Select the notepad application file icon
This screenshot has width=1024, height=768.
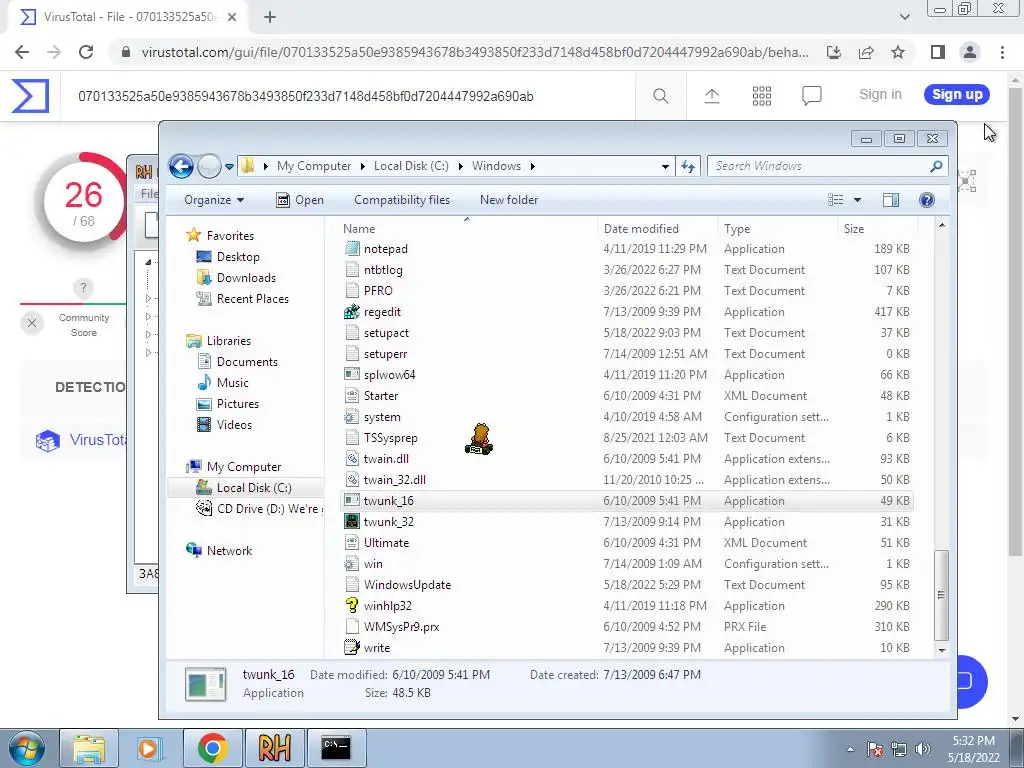pos(352,249)
